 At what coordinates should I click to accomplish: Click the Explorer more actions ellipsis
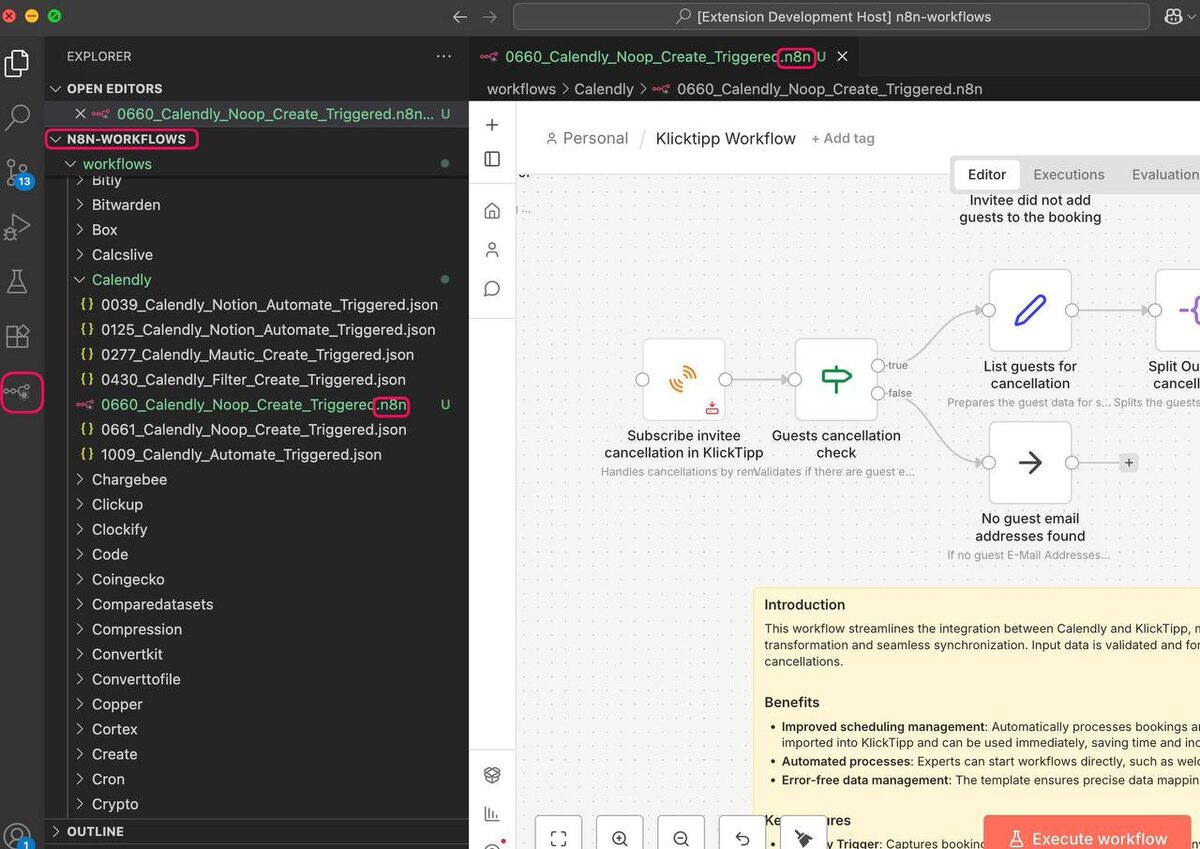(444, 57)
